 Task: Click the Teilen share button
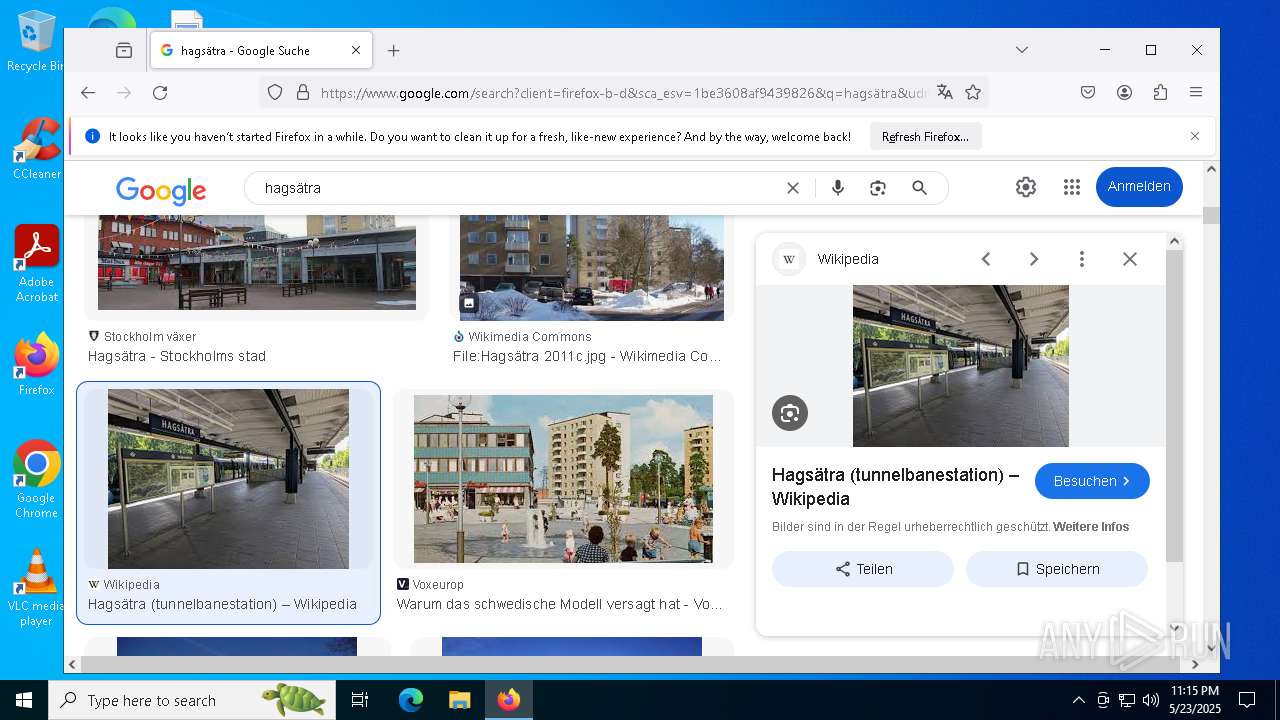click(x=863, y=569)
